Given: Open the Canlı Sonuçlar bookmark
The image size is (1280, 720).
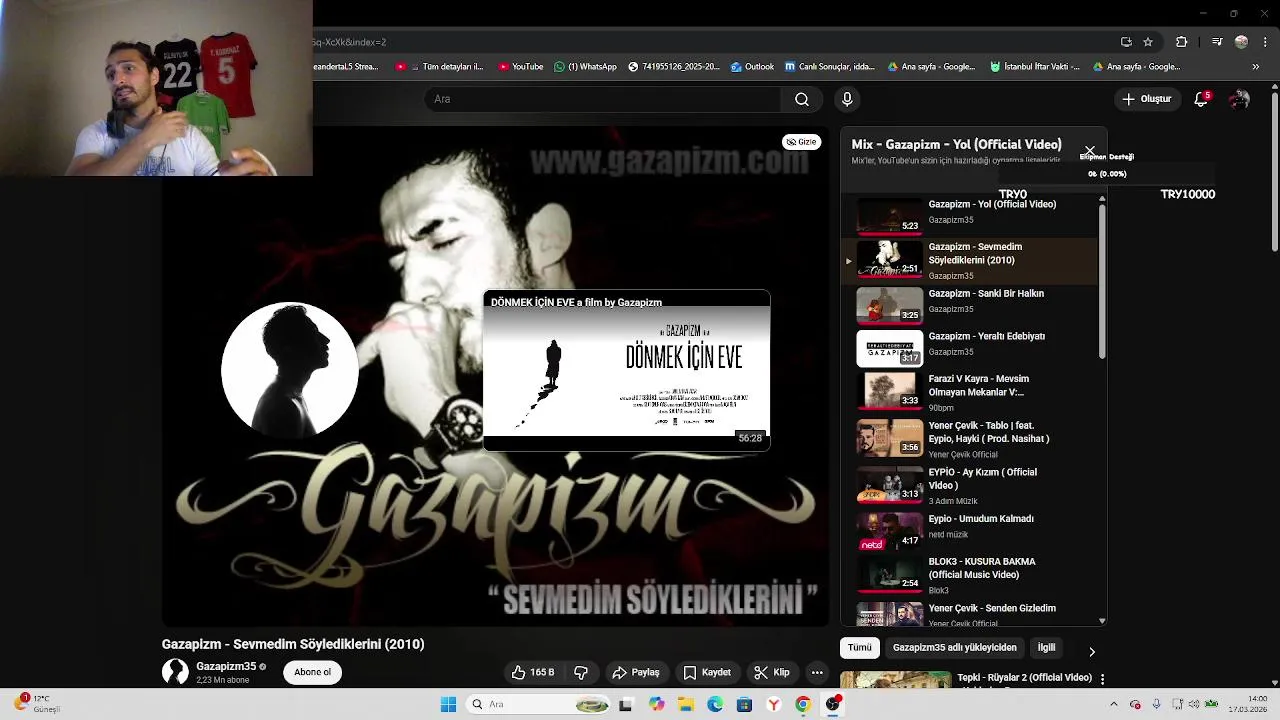Looking at the screenshot, I should [x=830, y=67].
